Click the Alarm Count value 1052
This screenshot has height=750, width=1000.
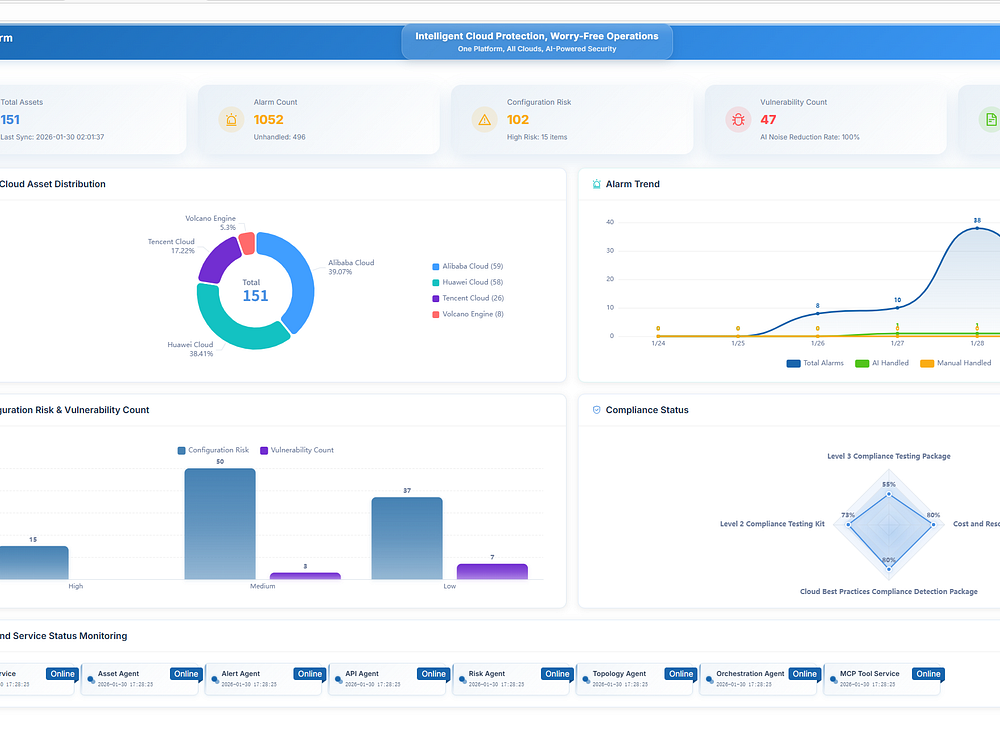(268, 120)
